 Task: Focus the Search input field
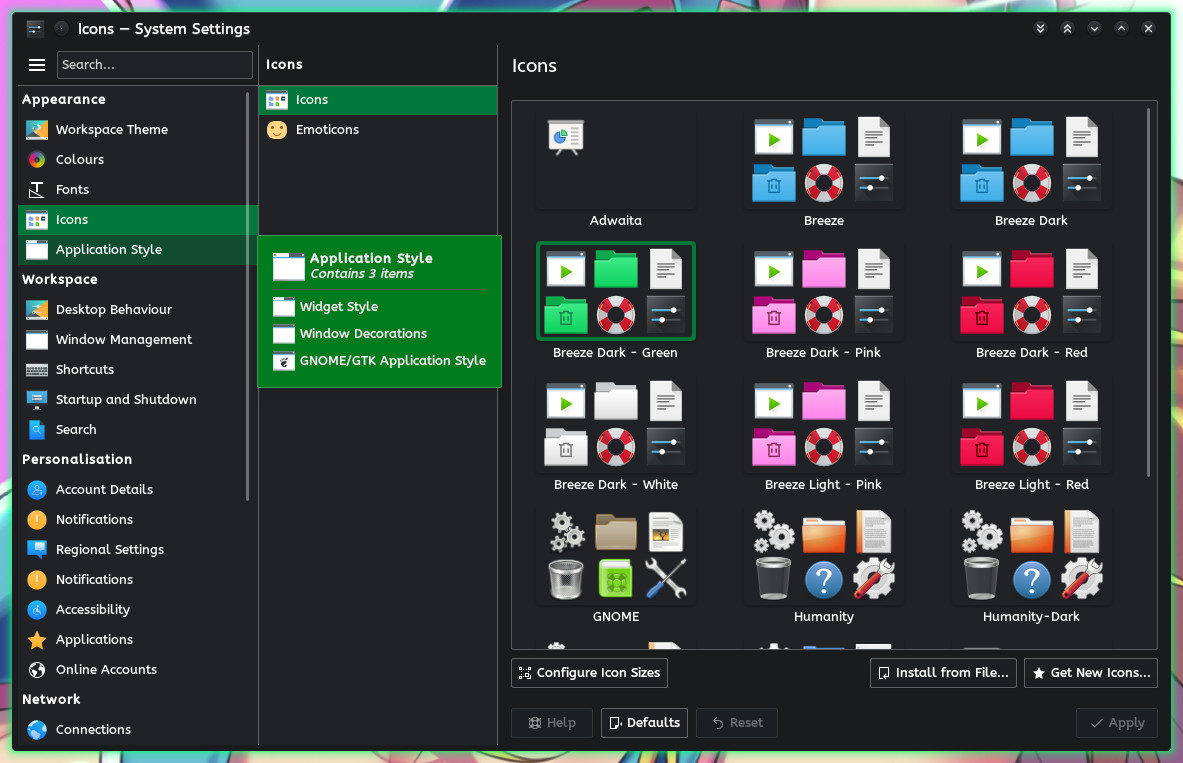[x=155, y=65]
